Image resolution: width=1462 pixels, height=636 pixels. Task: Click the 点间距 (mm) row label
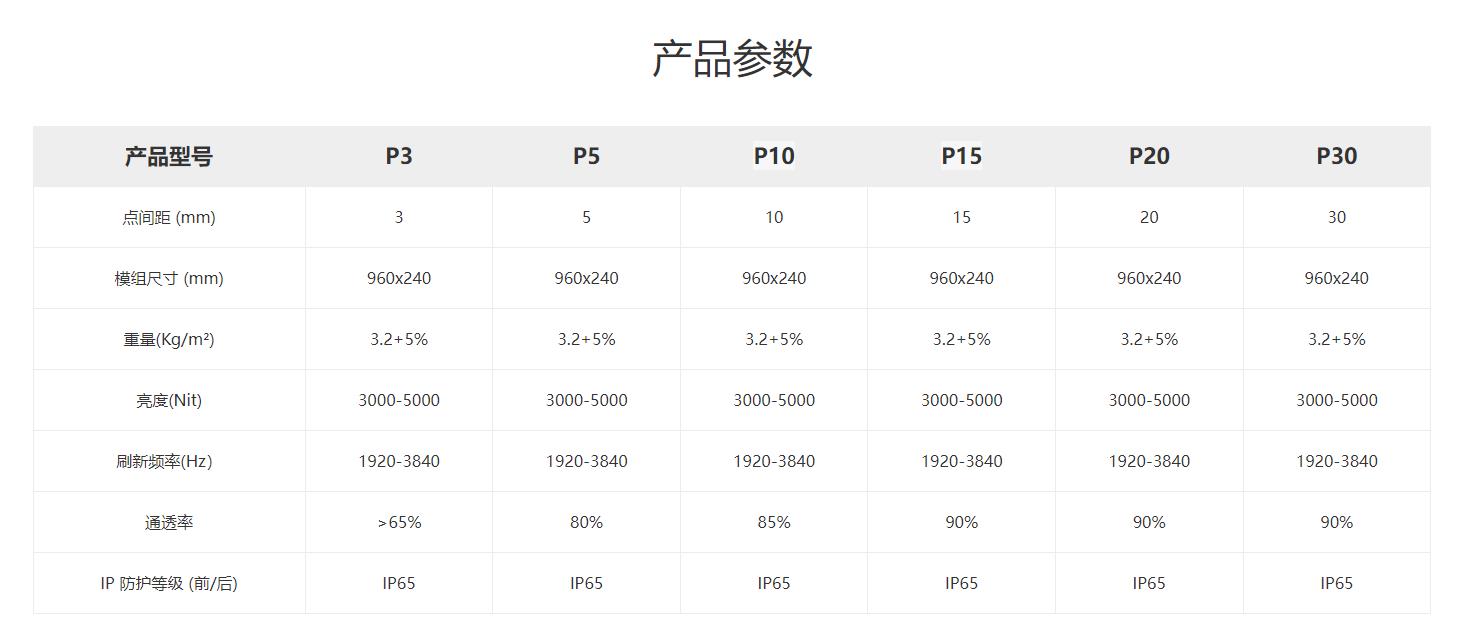tap(169, 217)
